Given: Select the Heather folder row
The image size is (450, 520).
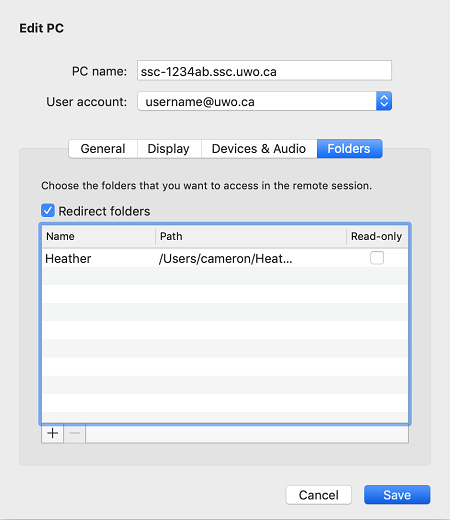Looking at the screenshot, I should (225, 258).
